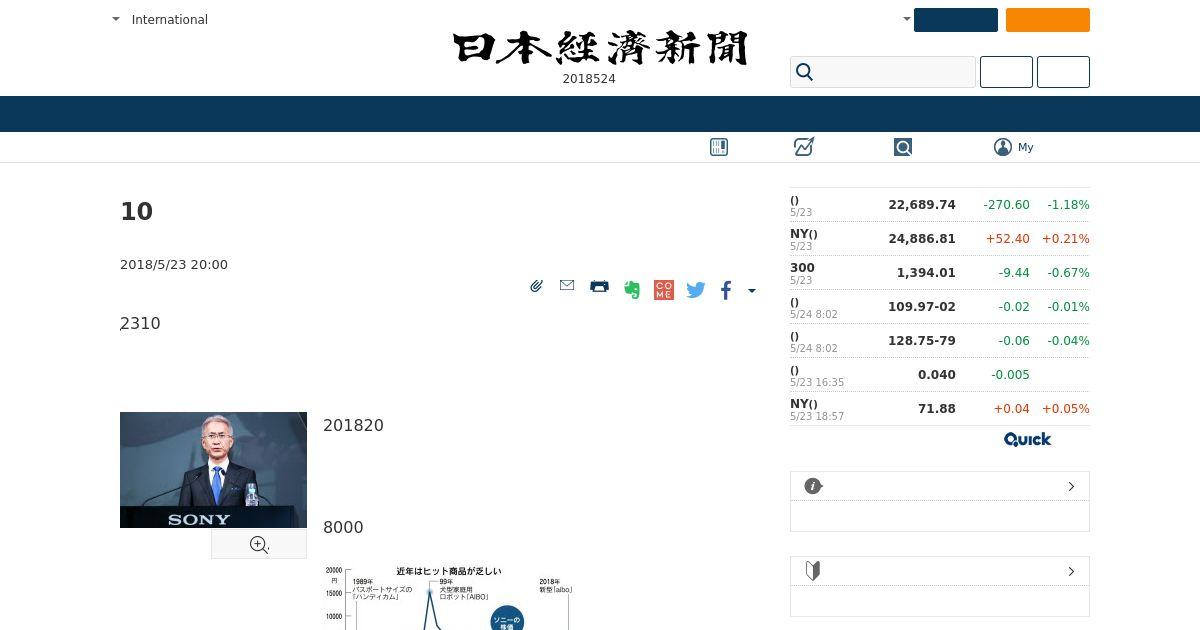Viewport: 1200px width, 630px height.
Task: Open the hit products chart image
Action: [x=447, y=597]
